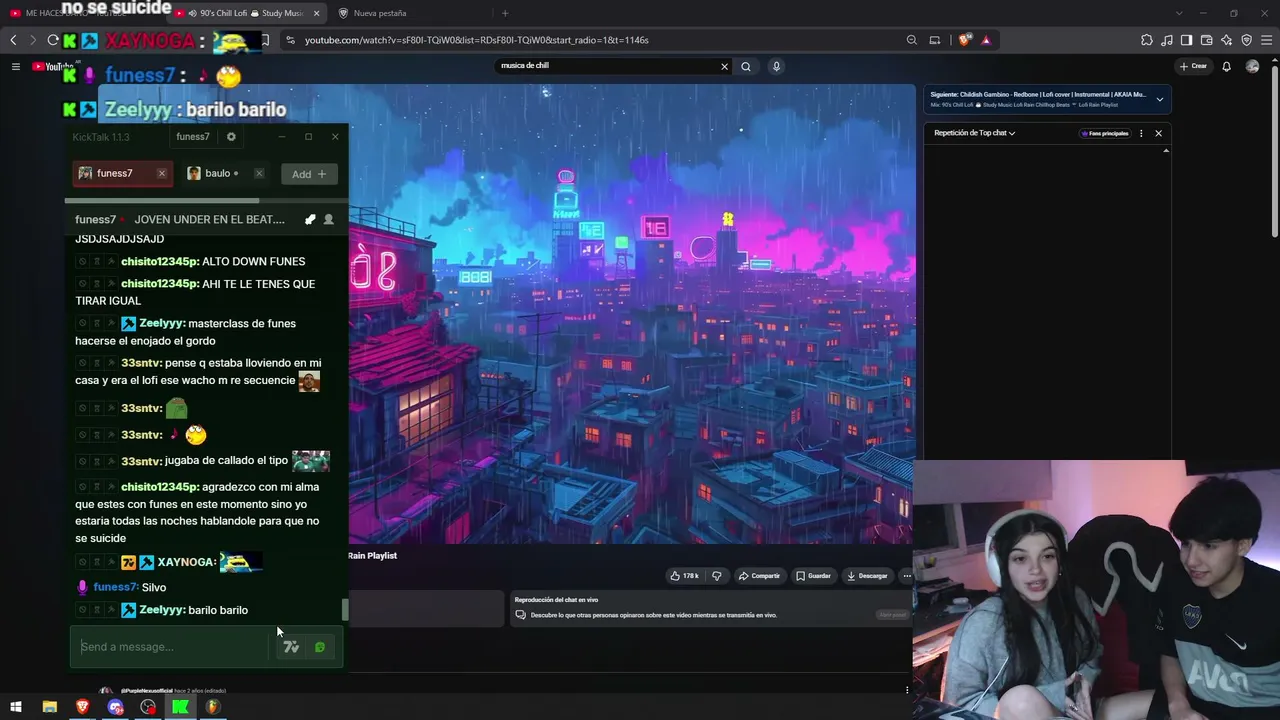Open pinned message icon in KickTalk header

(x=310, y=220)
